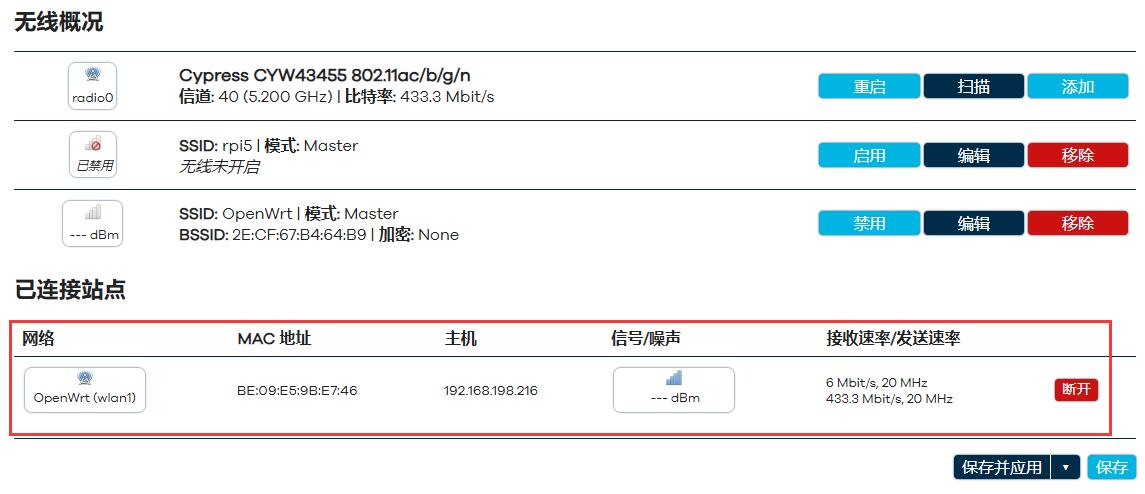
Task: Restart radio0 with the 重启 button
Action: pos(869,86)
